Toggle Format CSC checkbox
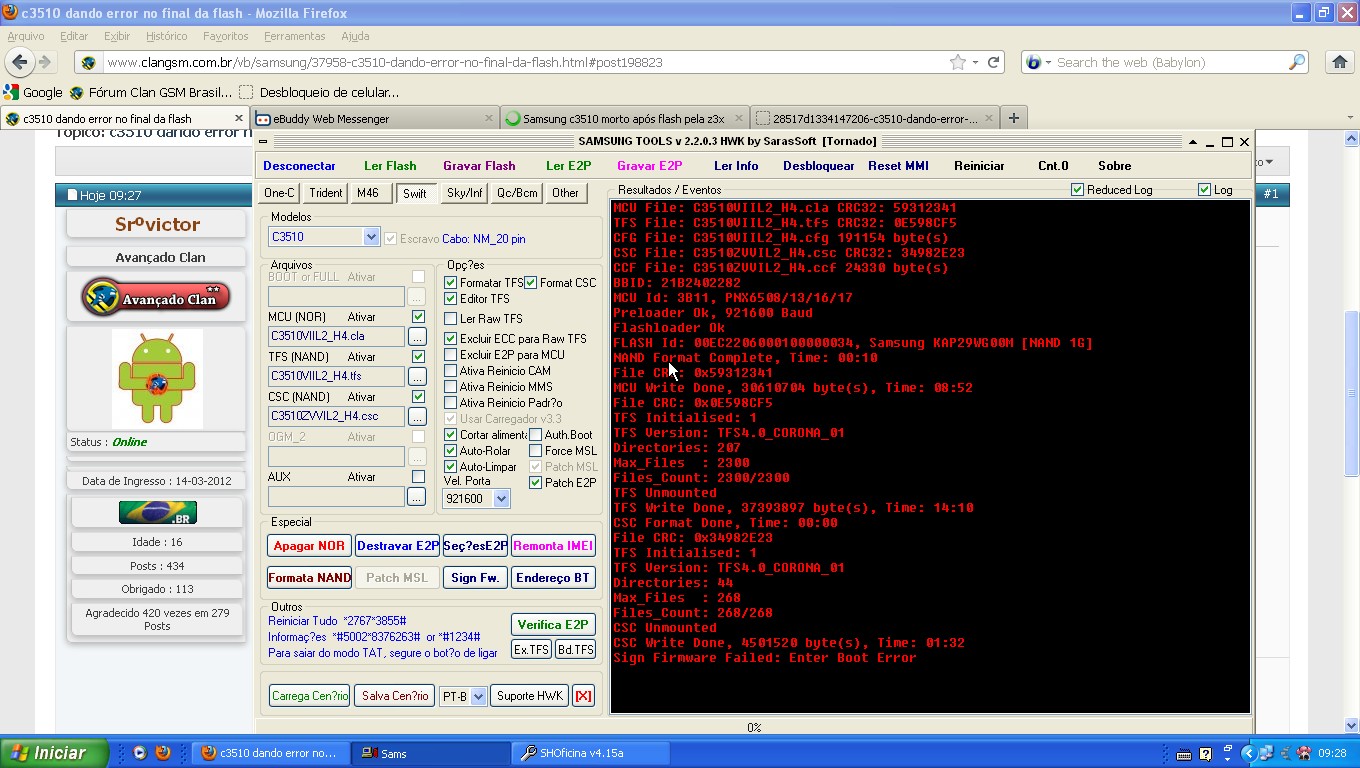Image resolution: width=1360 pixels, height=768 pixels. pyautogui.click(x=531, y=283)
